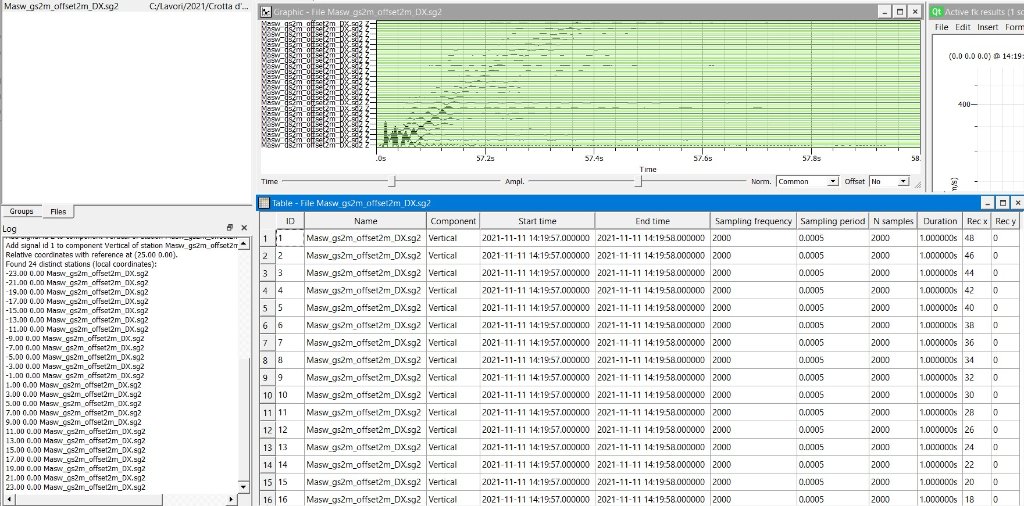Click the Qt logo icon in Active fk results

pos(936,11)
